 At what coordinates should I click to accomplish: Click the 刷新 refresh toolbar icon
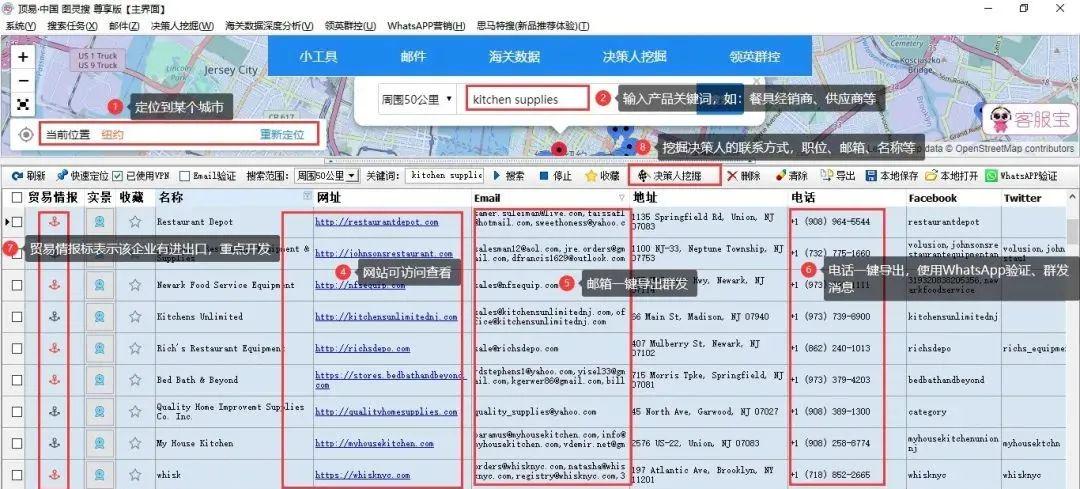(x=17, y=176)
